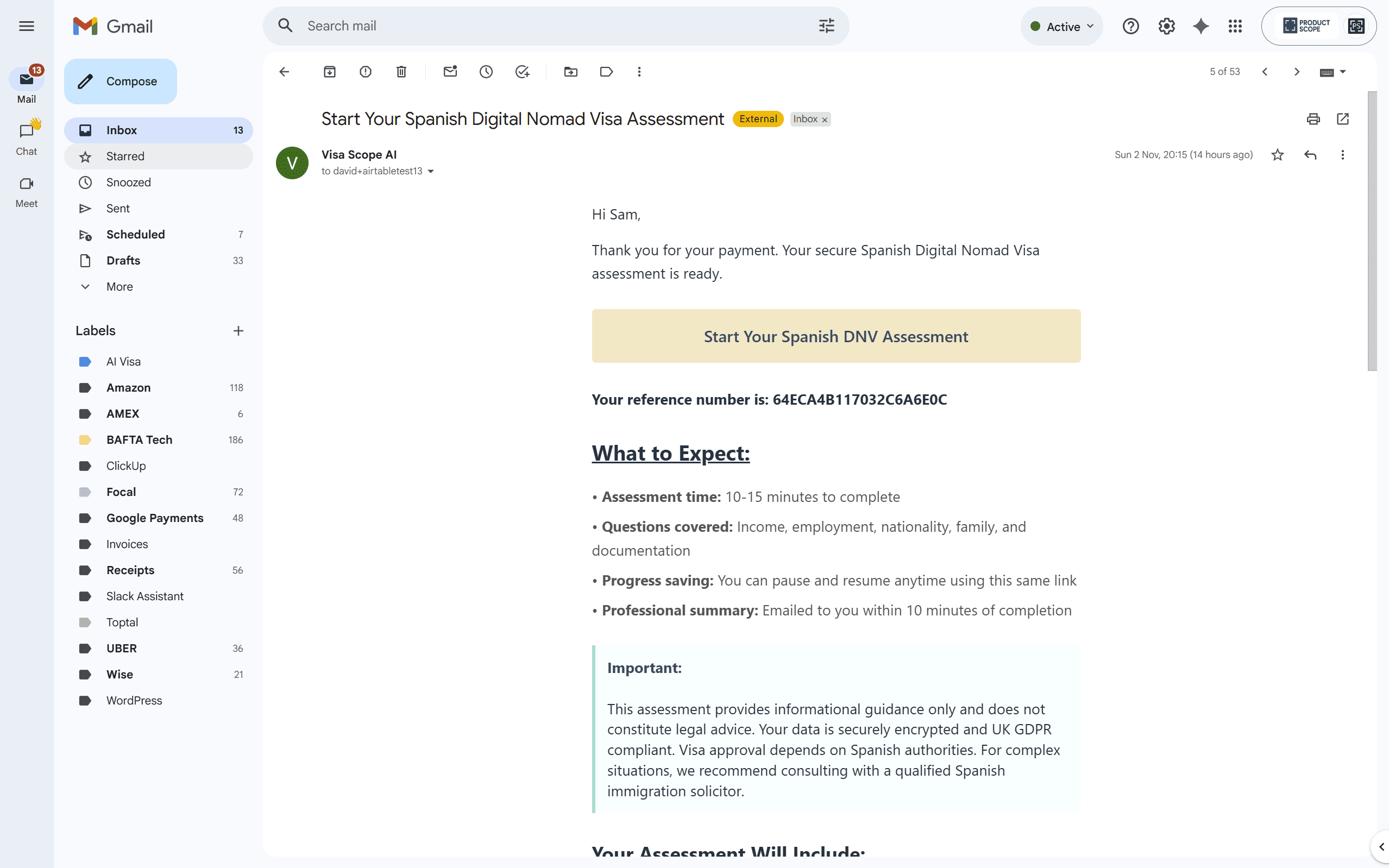The image size is (1389, 868).
Task: Add this email to Tasks
Action: (521, 72)
